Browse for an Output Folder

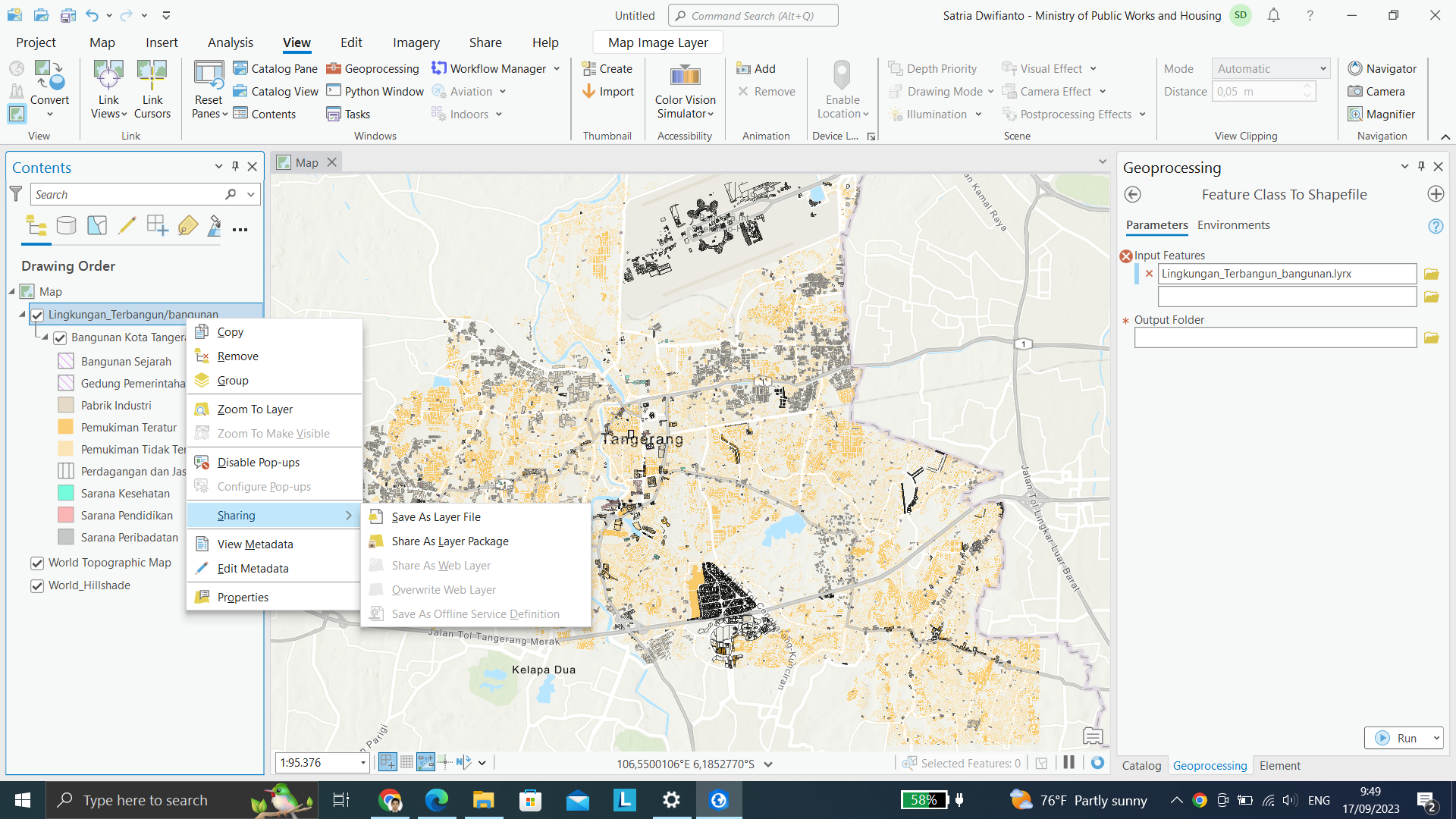tap(1432, 337)
